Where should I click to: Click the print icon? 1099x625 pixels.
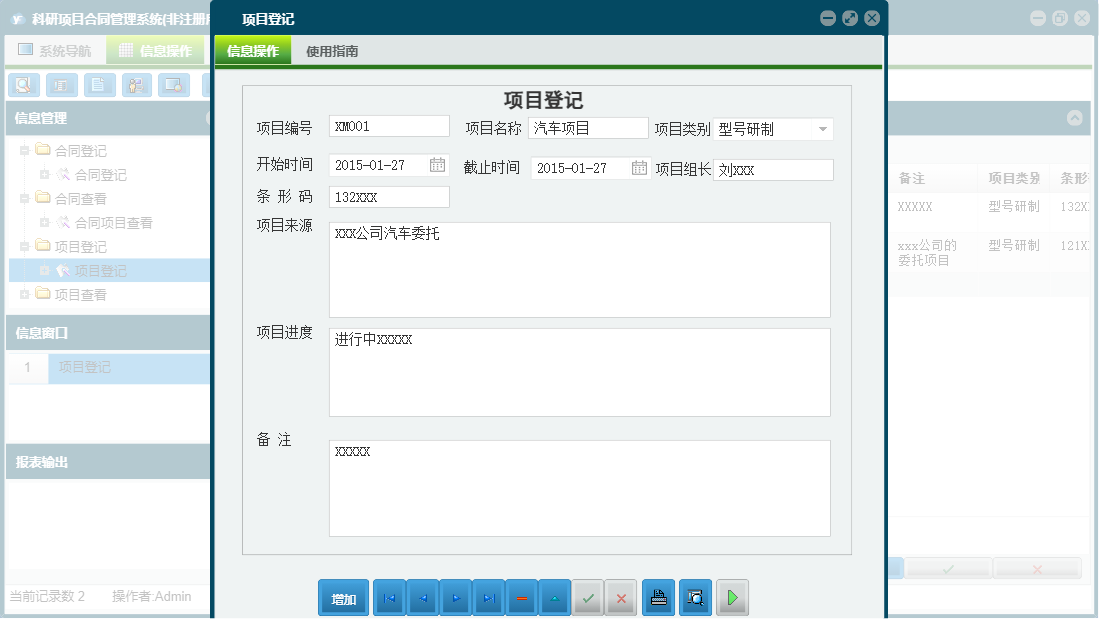[x=658, y=597]
